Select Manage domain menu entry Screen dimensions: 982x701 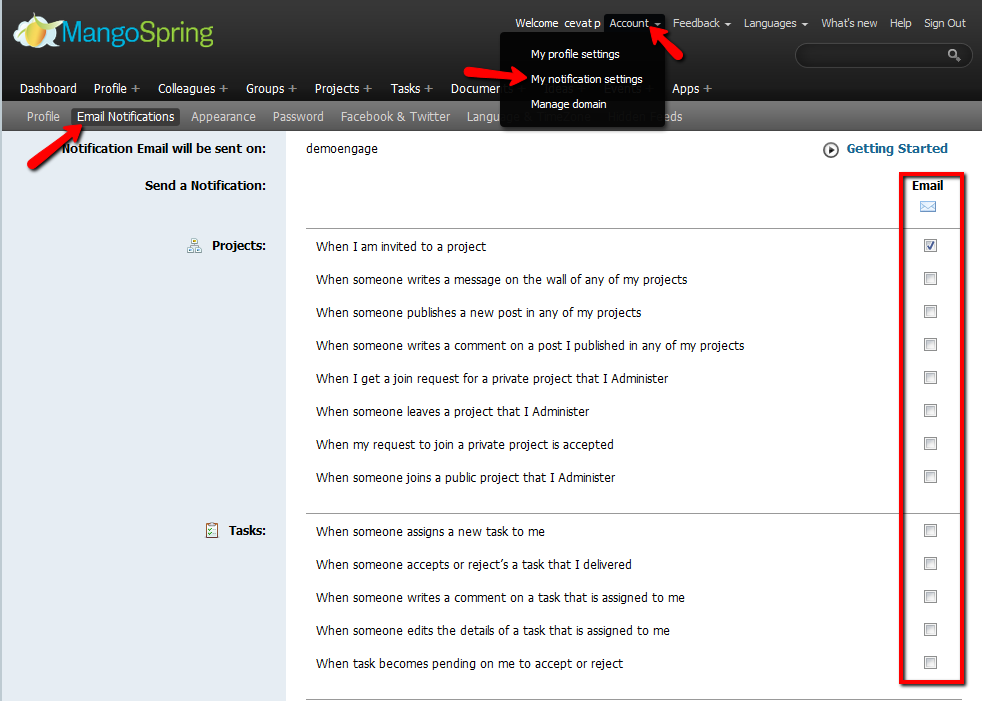coord(568,104)
